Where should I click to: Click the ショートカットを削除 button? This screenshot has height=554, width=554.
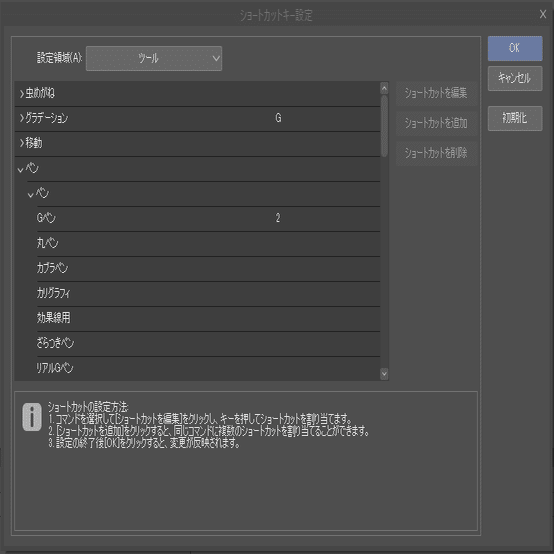[436, 153]
